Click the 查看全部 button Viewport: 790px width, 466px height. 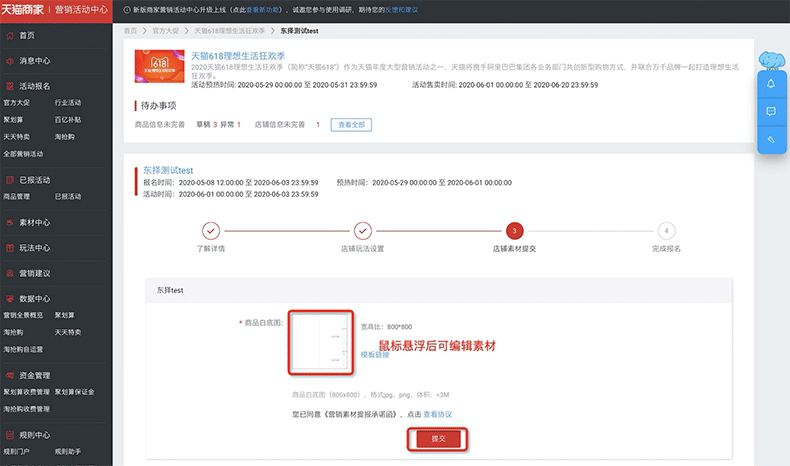coord(353,125)
